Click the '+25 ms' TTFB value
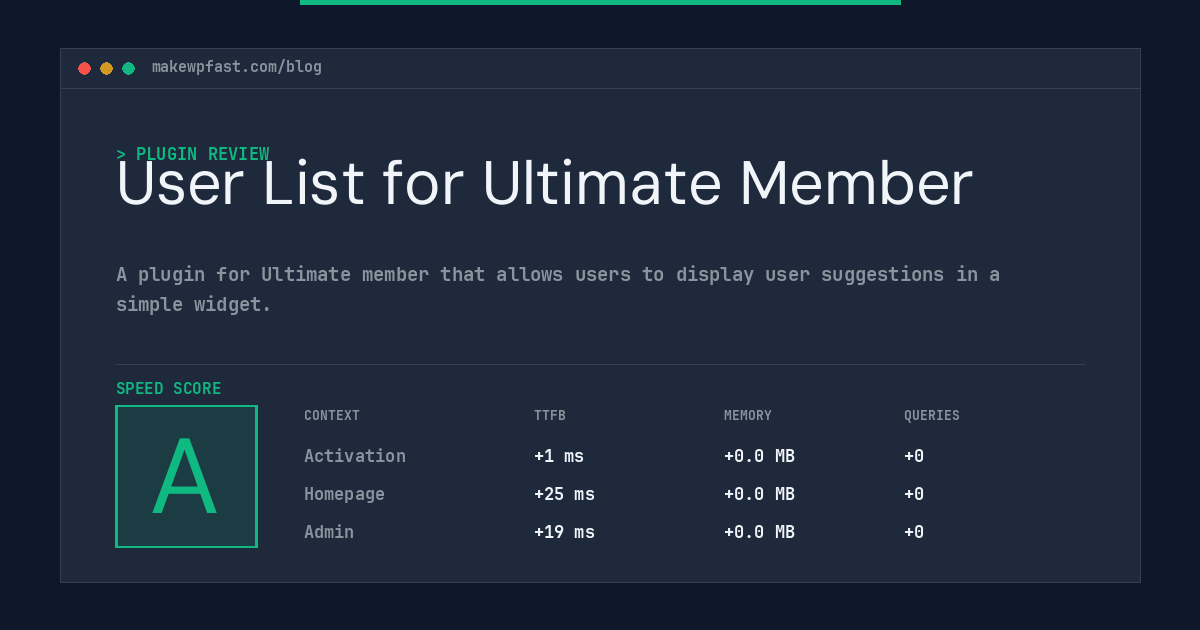1200x630 pixels. tap(564, 494)
